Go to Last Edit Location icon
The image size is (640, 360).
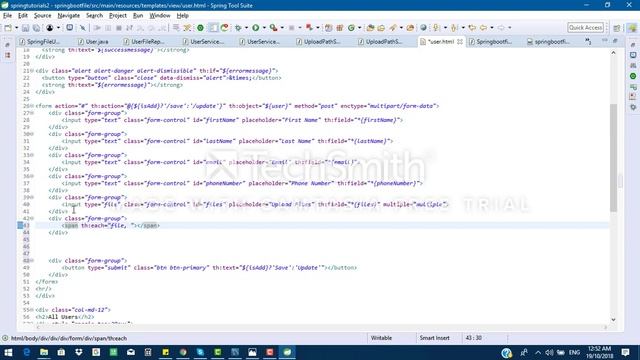(472, 28)
